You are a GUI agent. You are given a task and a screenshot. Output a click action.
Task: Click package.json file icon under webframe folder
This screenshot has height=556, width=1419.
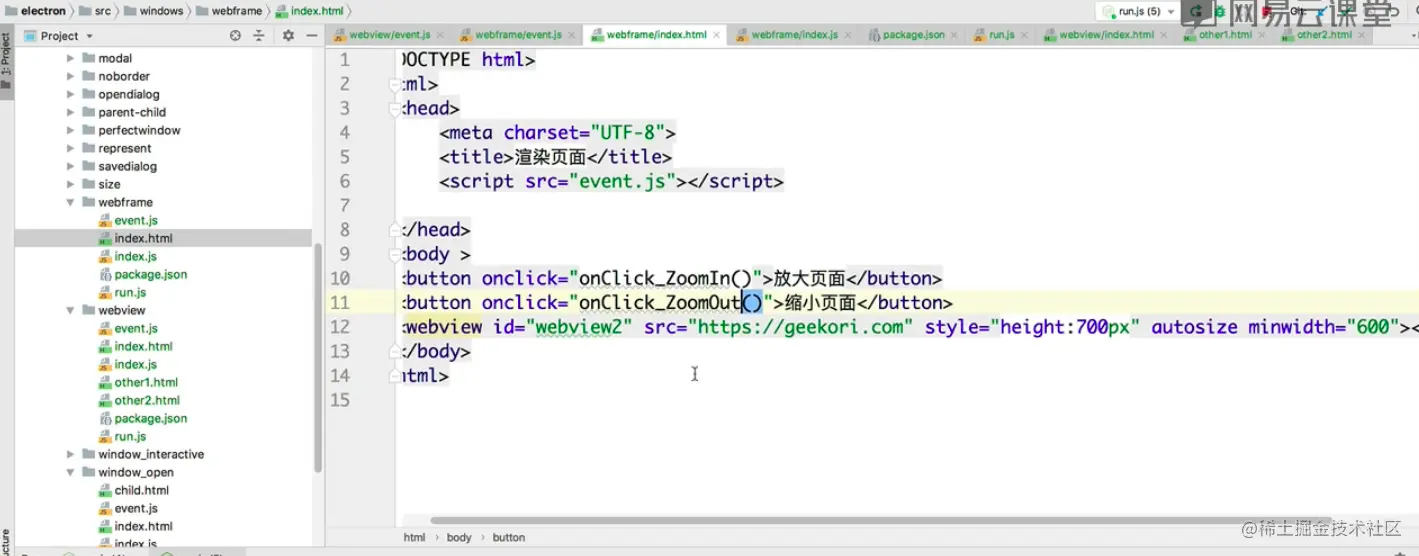pos(105,274)
